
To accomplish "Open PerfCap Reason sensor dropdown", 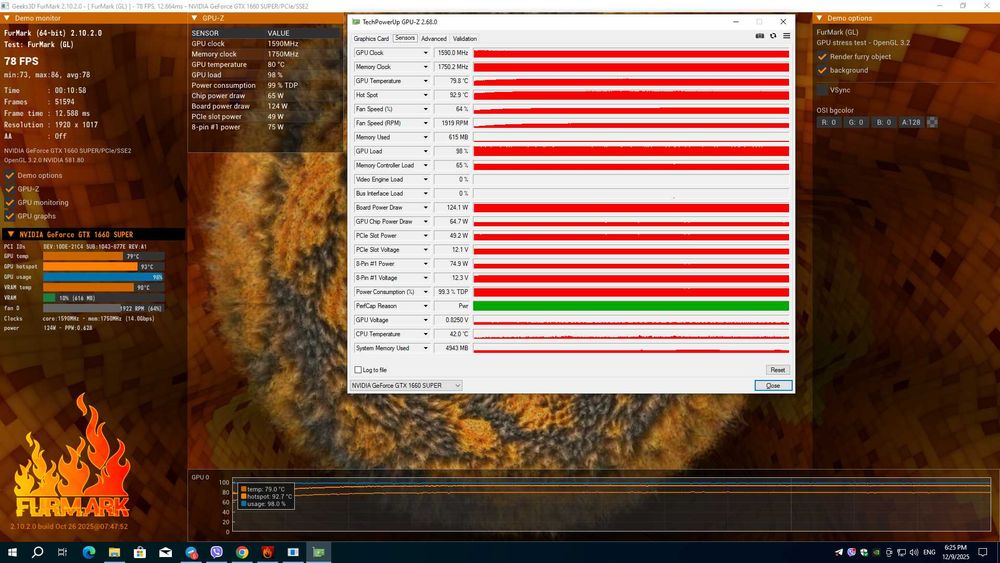I will pos(425,306).
